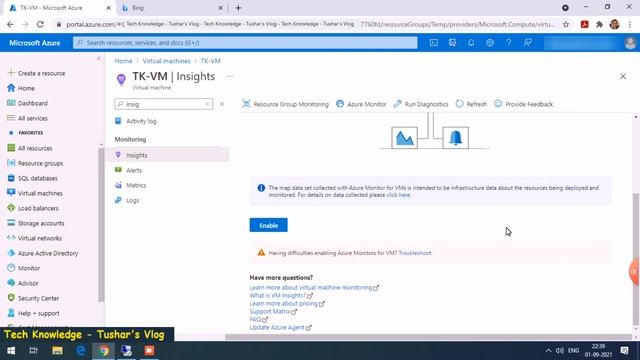
Task: Open Azure portal settings gear
Action: point(490,42)
